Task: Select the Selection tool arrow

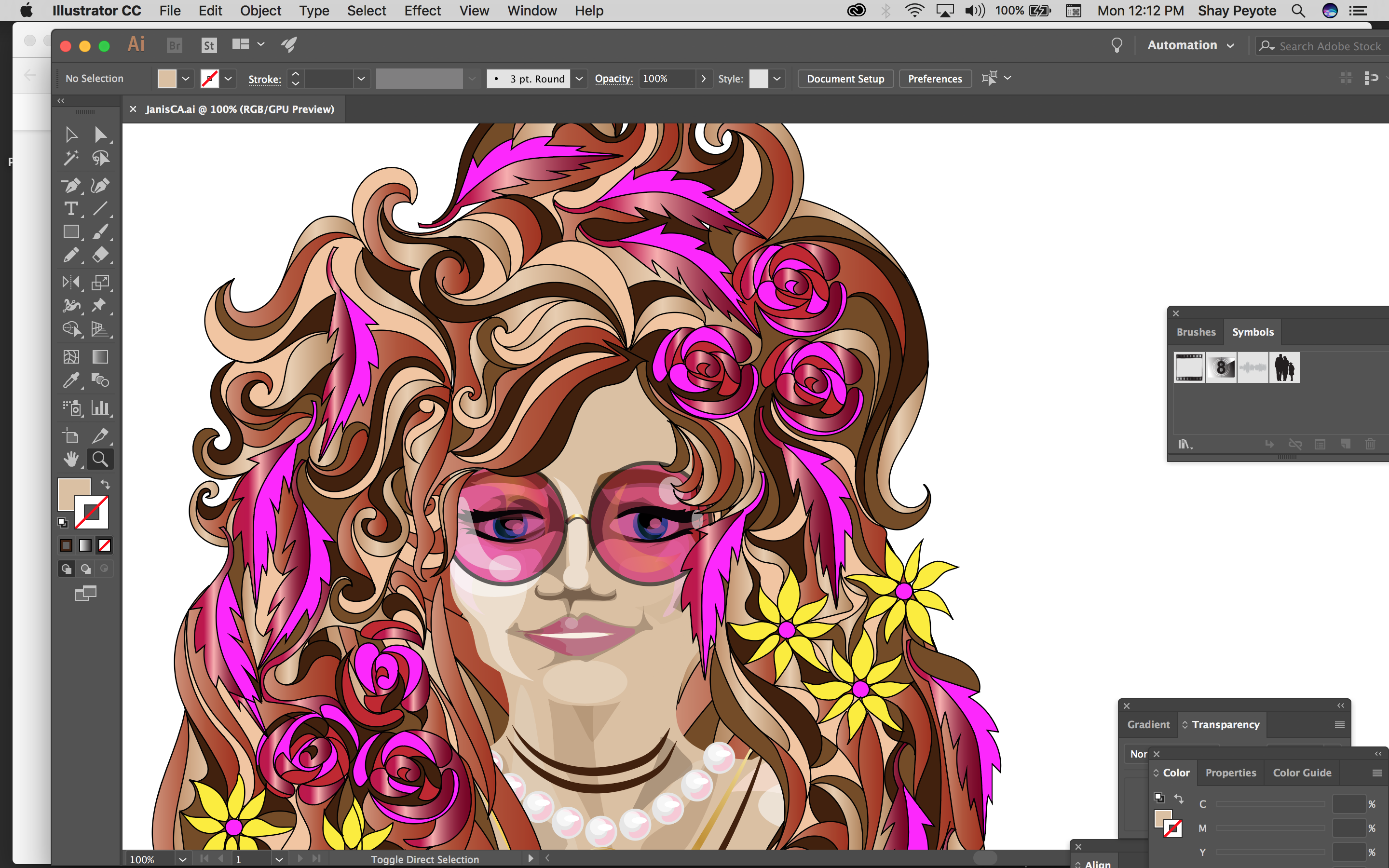Action: click(x=71, y=135)
